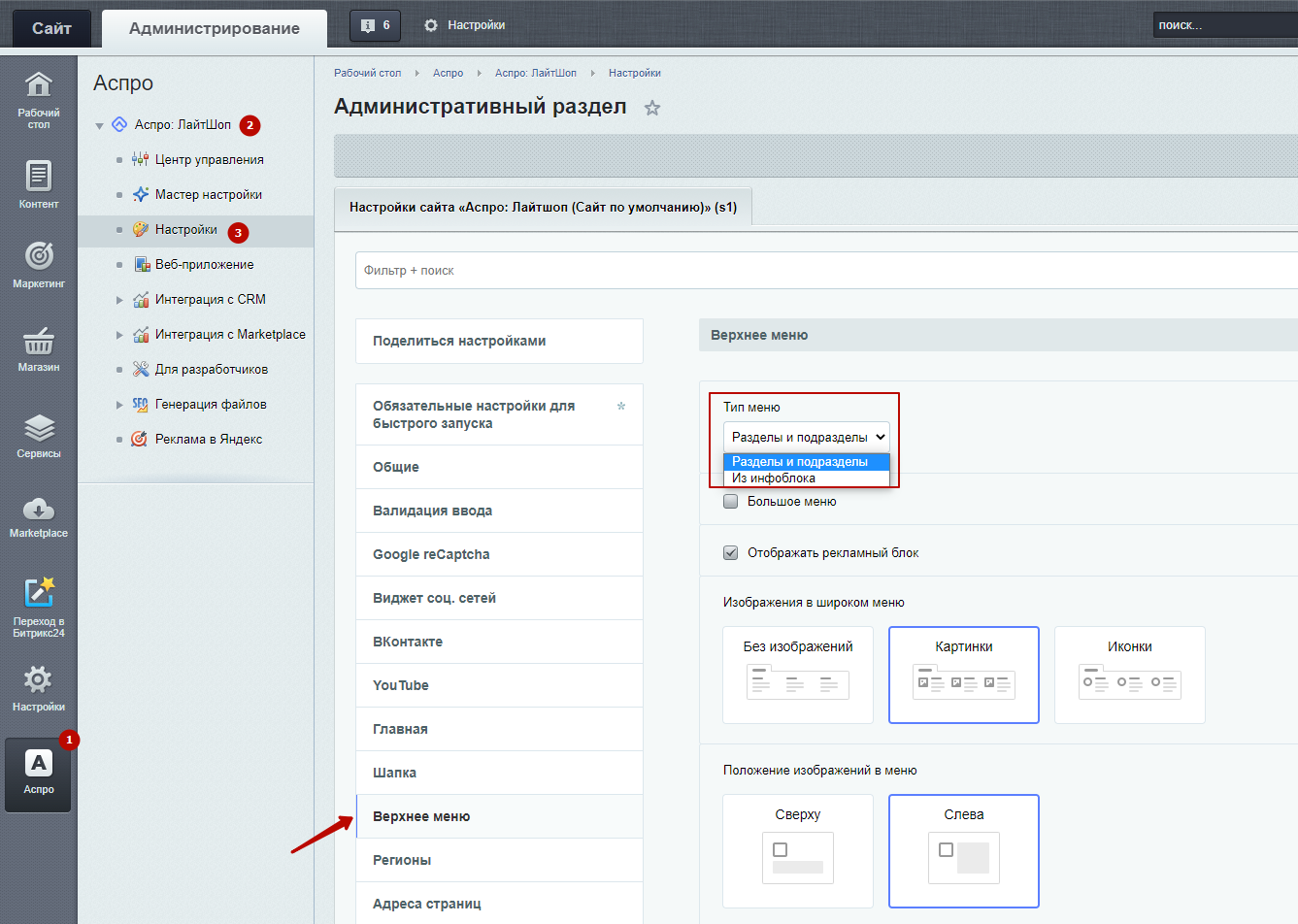Click the gear icon in top bar
Image resolution: width=1298 pixels, height=924 pixels.
coord(431,25)
